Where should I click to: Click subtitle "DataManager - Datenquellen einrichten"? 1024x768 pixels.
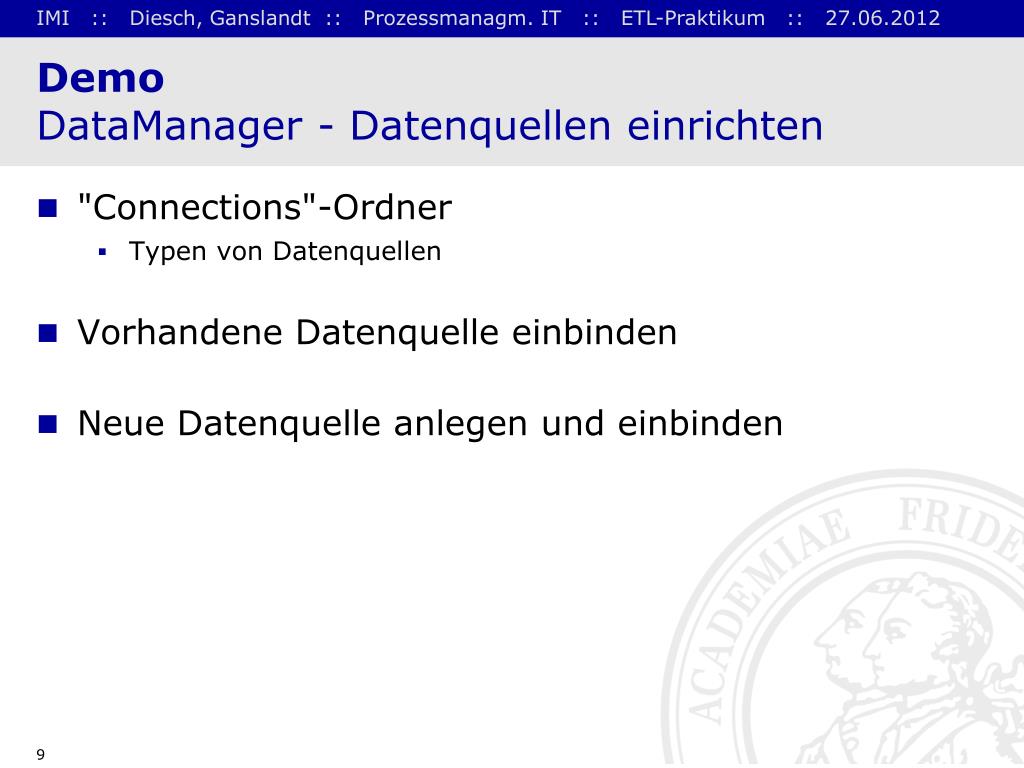tap(430, 126)
